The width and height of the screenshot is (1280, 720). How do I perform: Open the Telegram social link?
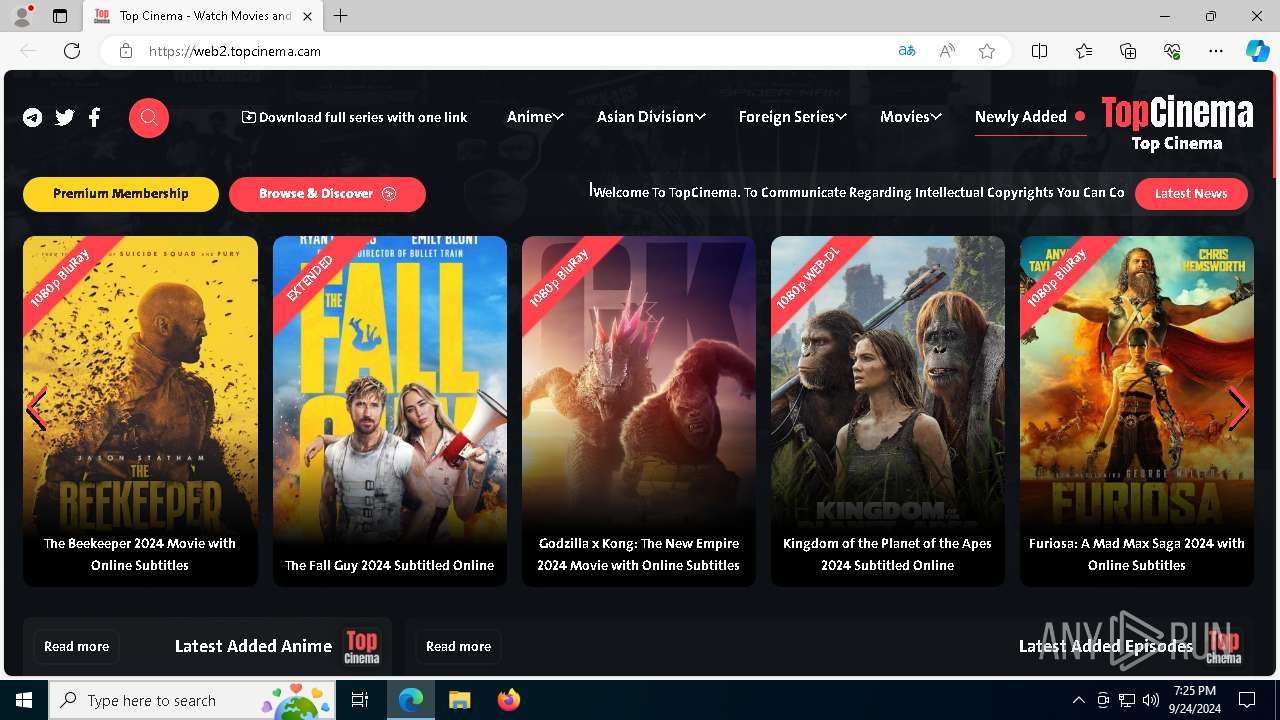[x=33, y=118]
